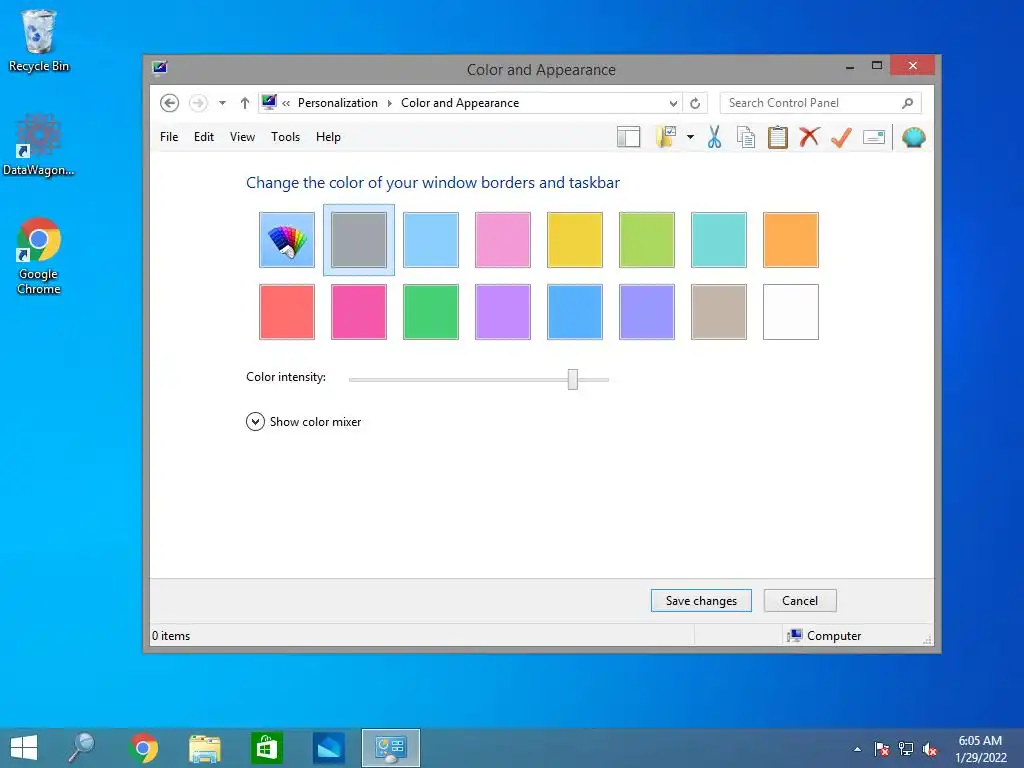Open the View menu
1024x768 pixels.
(242, 137)
